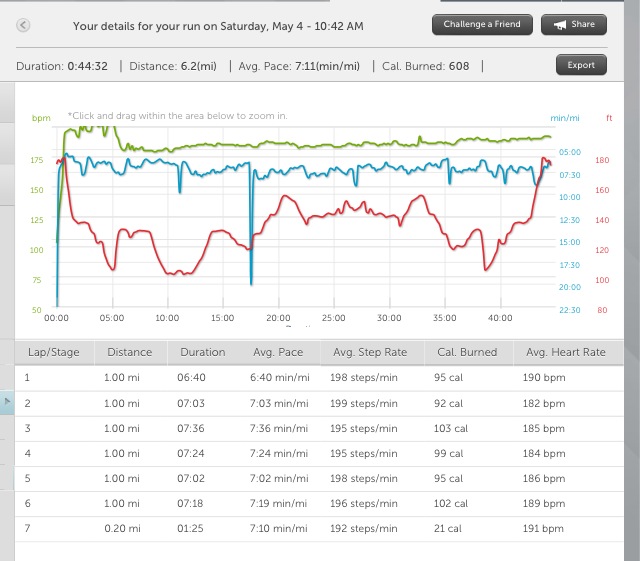Click the Duration column header
The image size is (640, 561).
pyautogui.click(x=203, y=352)
